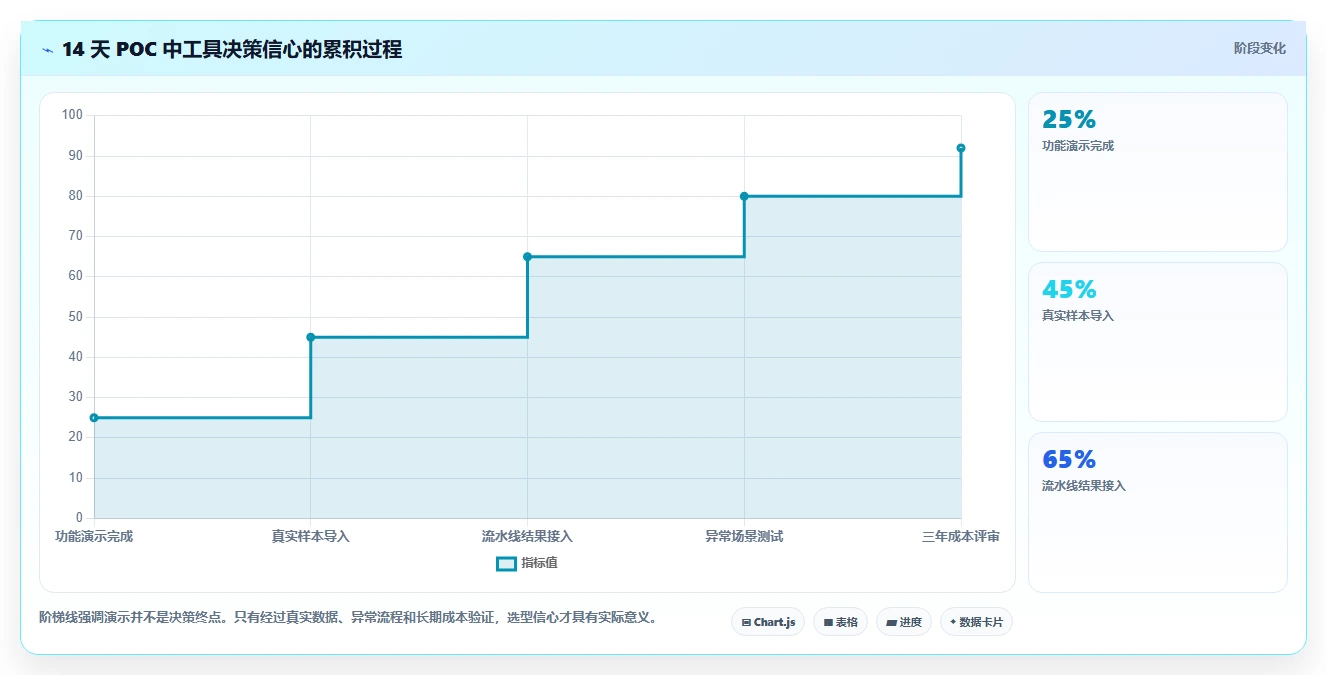Viewport: 1327px width, 675px height.
Task: Click the x-axis label 异常场景测试
Action: tap(744, 537)
